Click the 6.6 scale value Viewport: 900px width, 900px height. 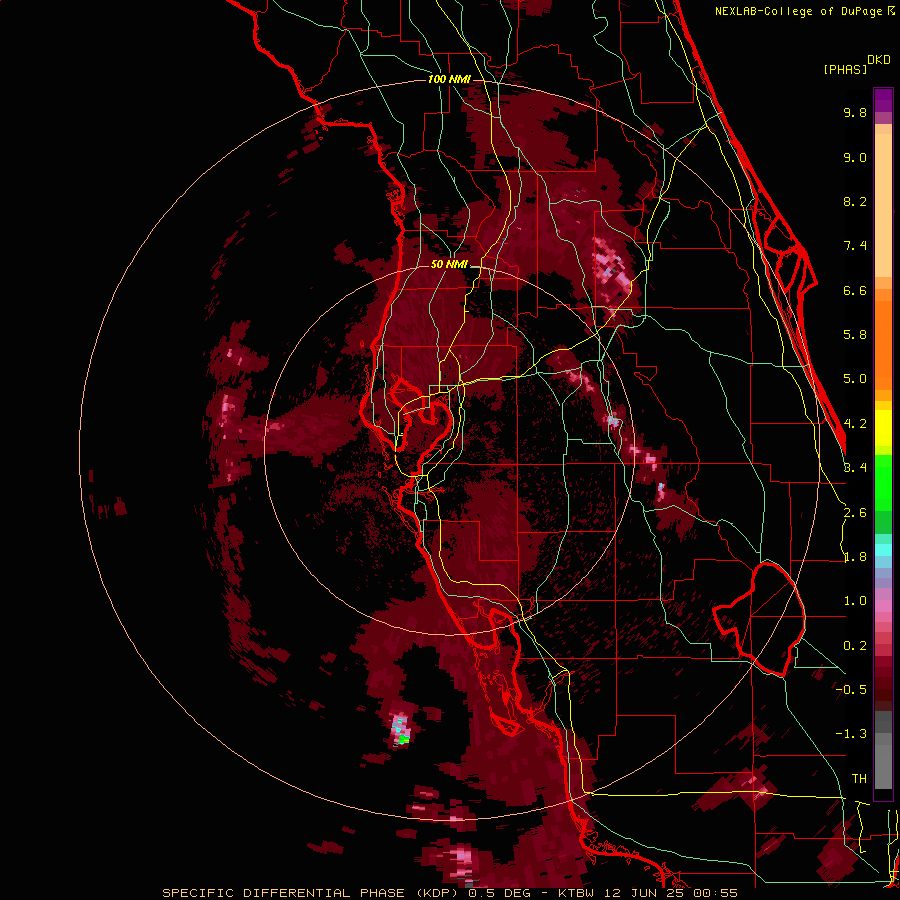click(x=855, y=291)
